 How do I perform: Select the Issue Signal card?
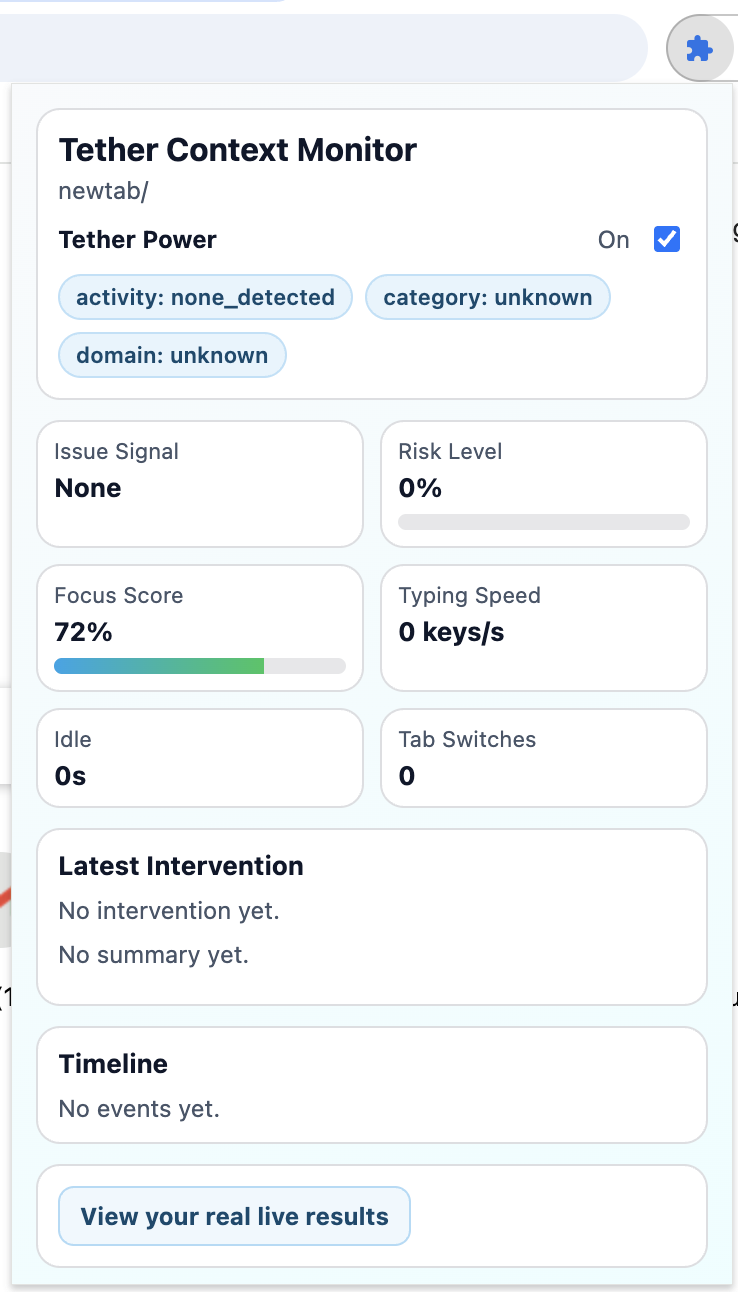pyautogui.click(x=199, y=484)
